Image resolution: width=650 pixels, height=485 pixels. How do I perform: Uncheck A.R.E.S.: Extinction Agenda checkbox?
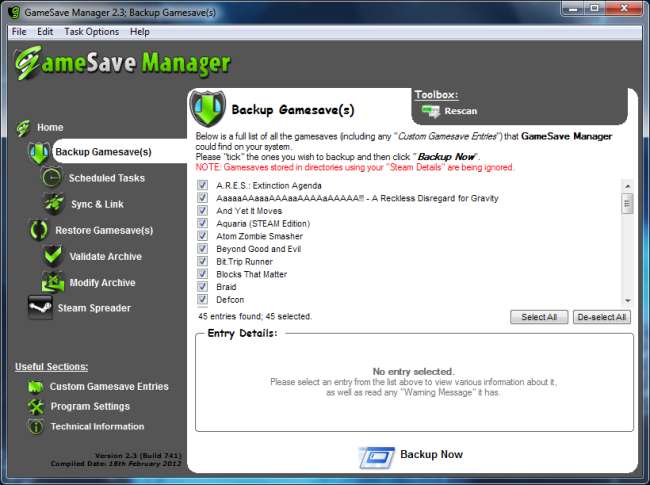pyautogui.click(x=202, y=185)
